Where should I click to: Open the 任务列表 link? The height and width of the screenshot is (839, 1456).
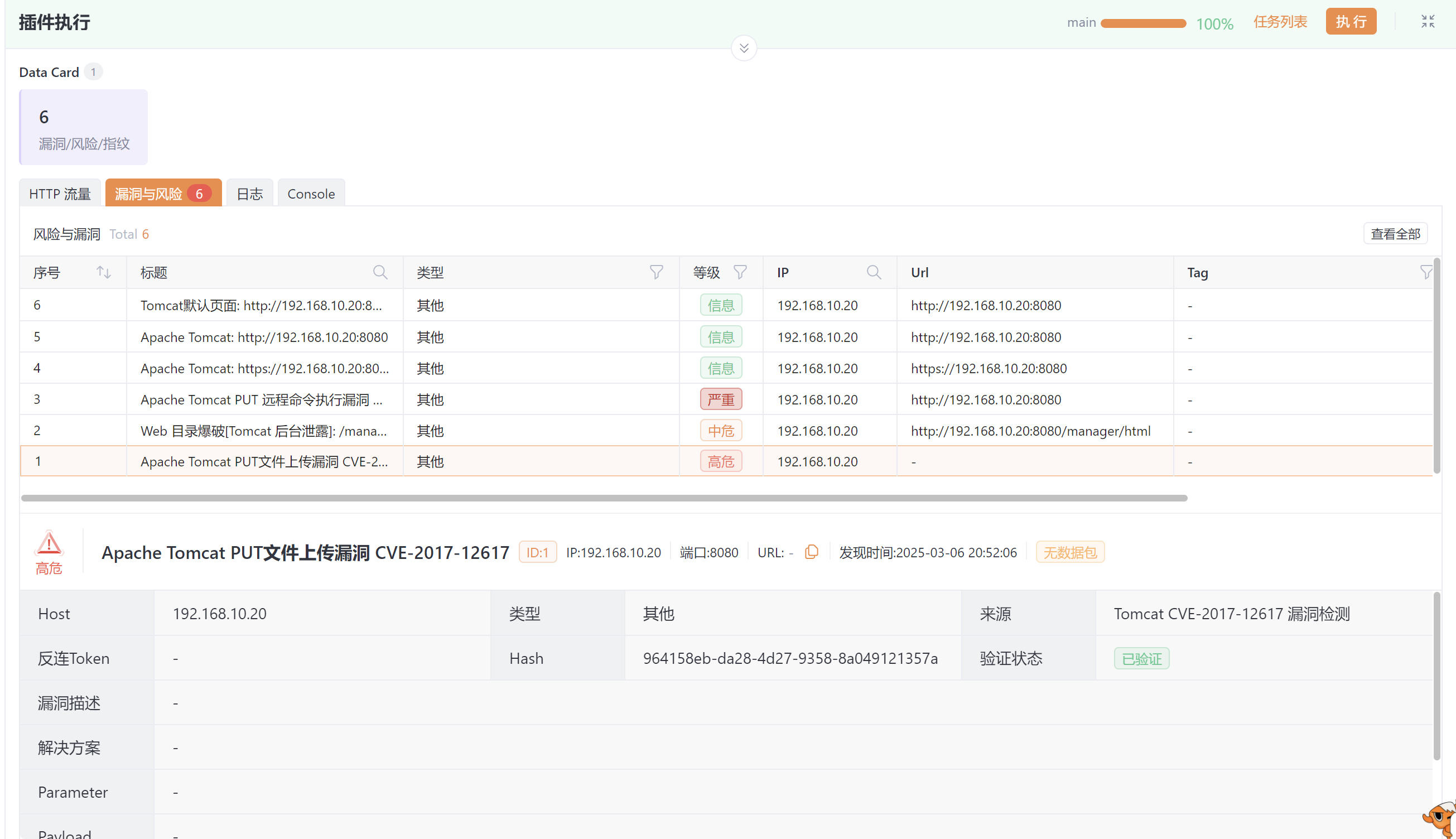coord(1280,22)
